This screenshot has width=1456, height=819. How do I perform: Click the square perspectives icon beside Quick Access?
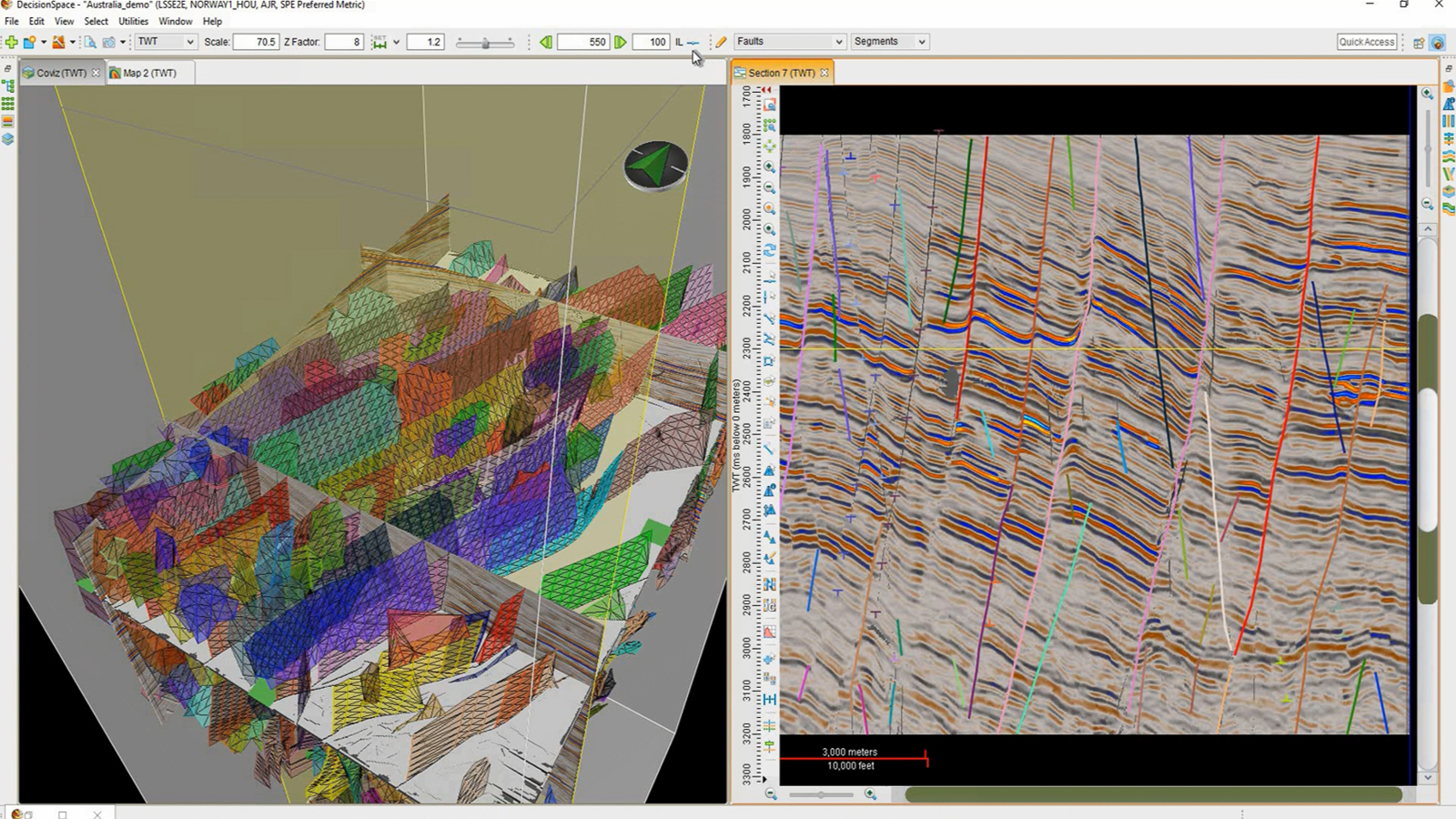pos(1419,43)
